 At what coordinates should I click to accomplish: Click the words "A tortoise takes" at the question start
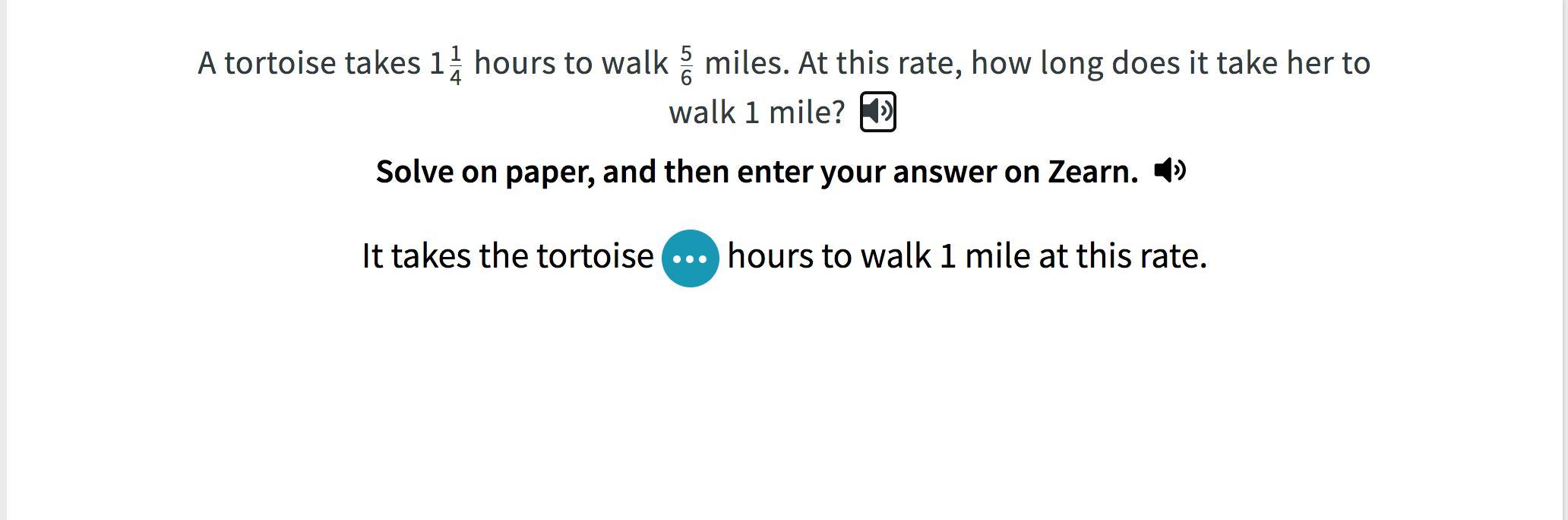coord(309,63)
